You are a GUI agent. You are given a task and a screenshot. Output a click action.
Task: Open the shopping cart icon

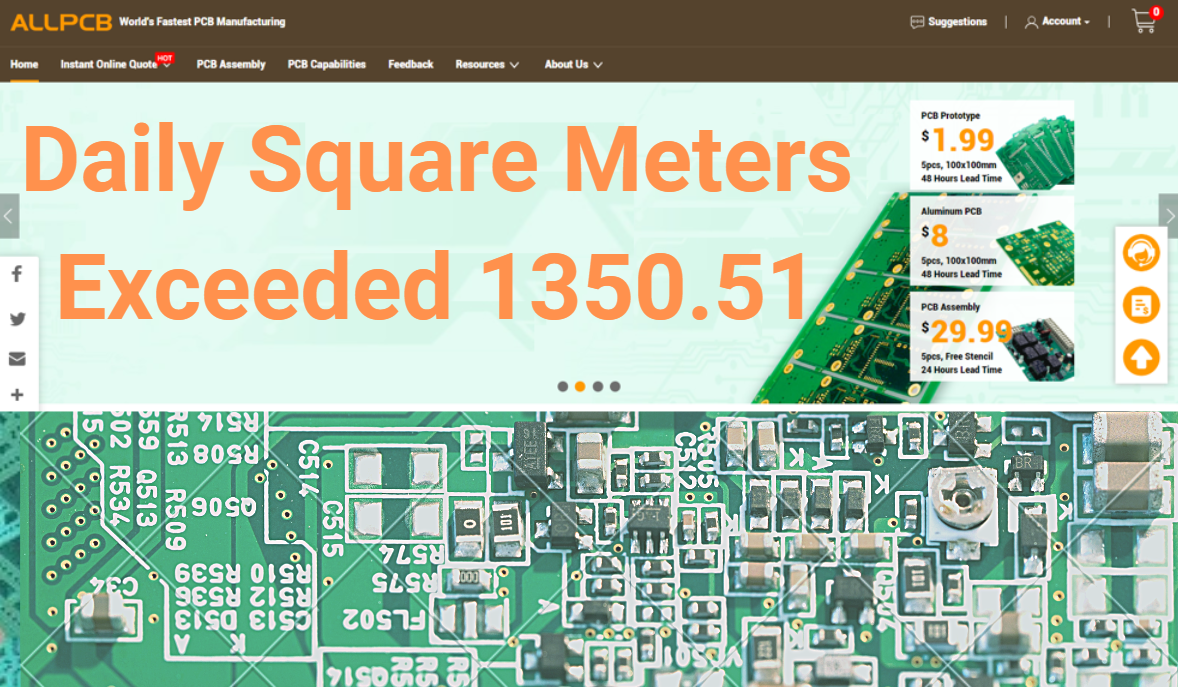point(1143,22)
